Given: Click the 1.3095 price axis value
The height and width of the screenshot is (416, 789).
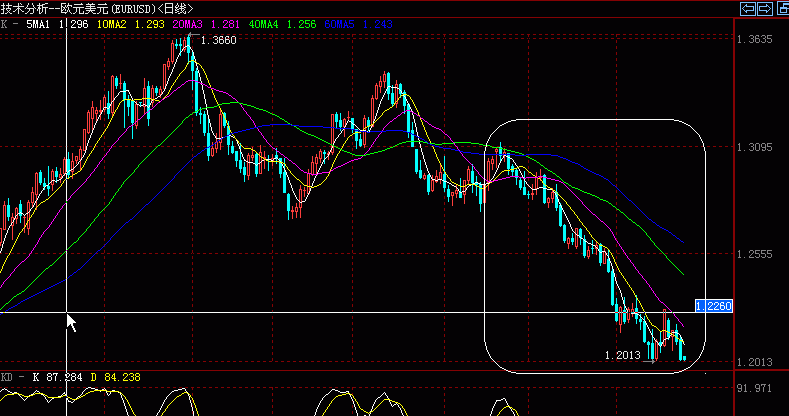Looking at the screenshot, I should point(754,147).
